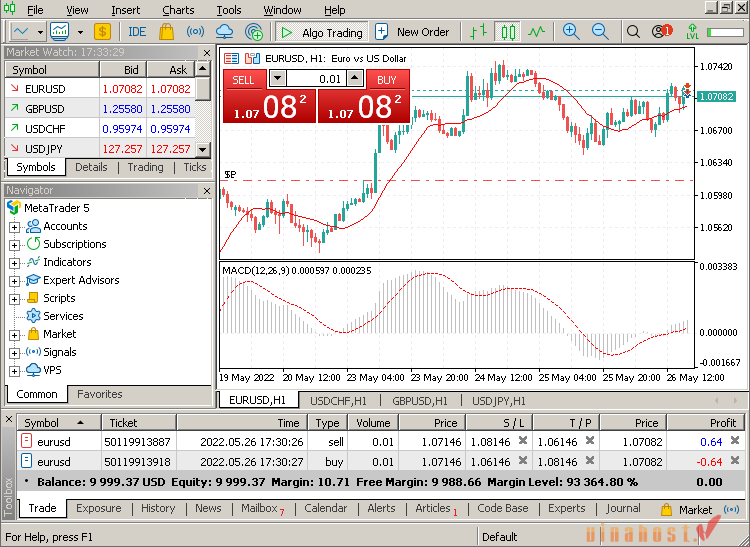Click the New Order button
Viewport: 750px width, 547px height.
click(412, 32)
